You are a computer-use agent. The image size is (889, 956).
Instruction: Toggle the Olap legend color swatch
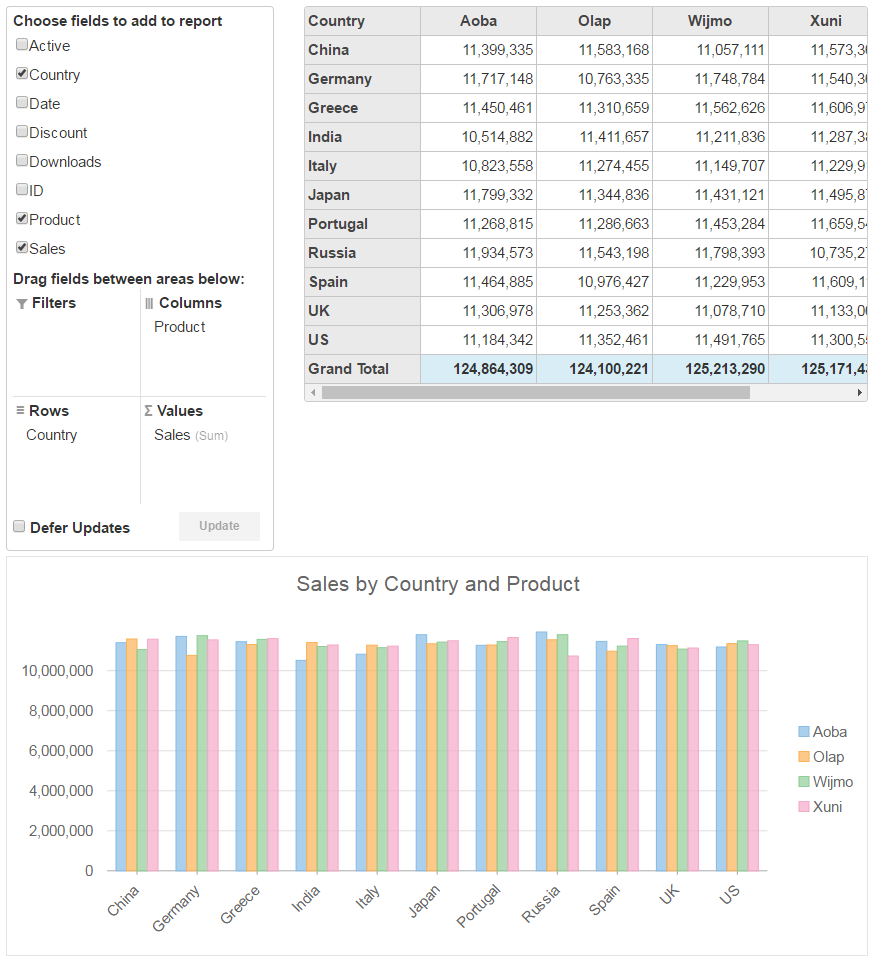[803, 757]
